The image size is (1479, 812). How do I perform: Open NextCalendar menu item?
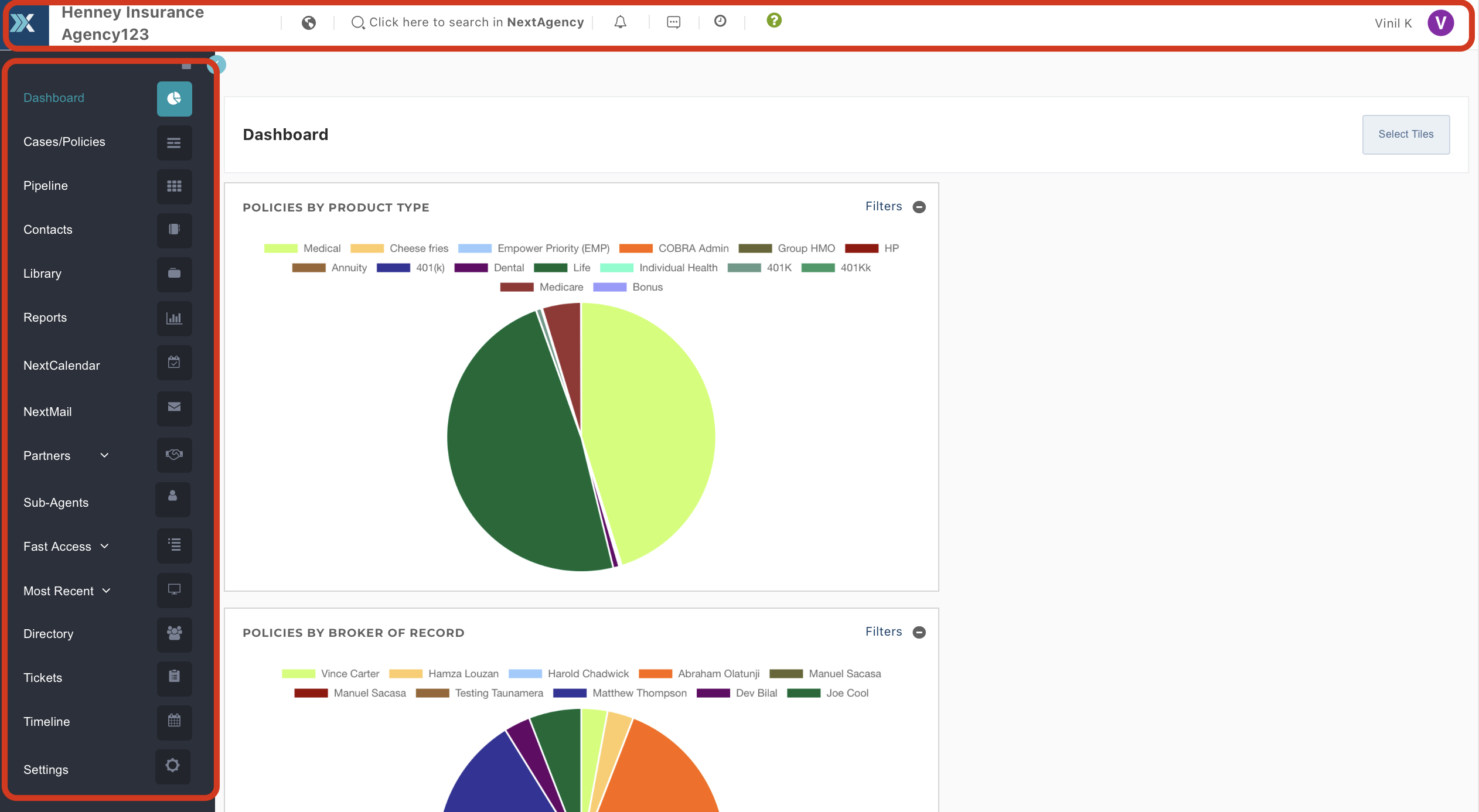(62, 366)
